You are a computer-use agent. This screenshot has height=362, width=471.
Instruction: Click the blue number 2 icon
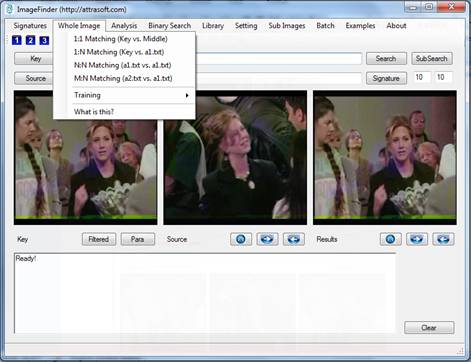coord(30,40)
